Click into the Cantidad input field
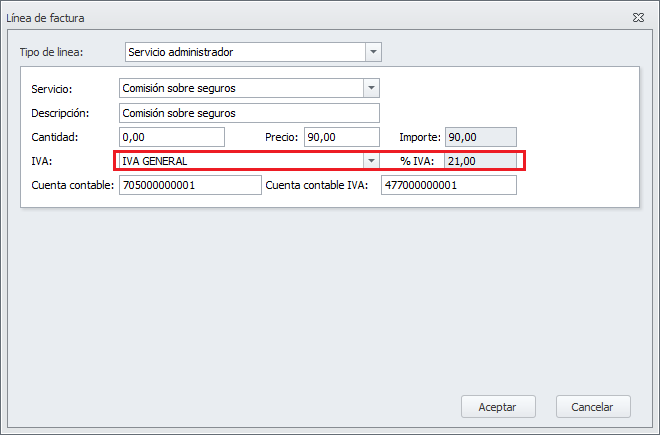 171,137
